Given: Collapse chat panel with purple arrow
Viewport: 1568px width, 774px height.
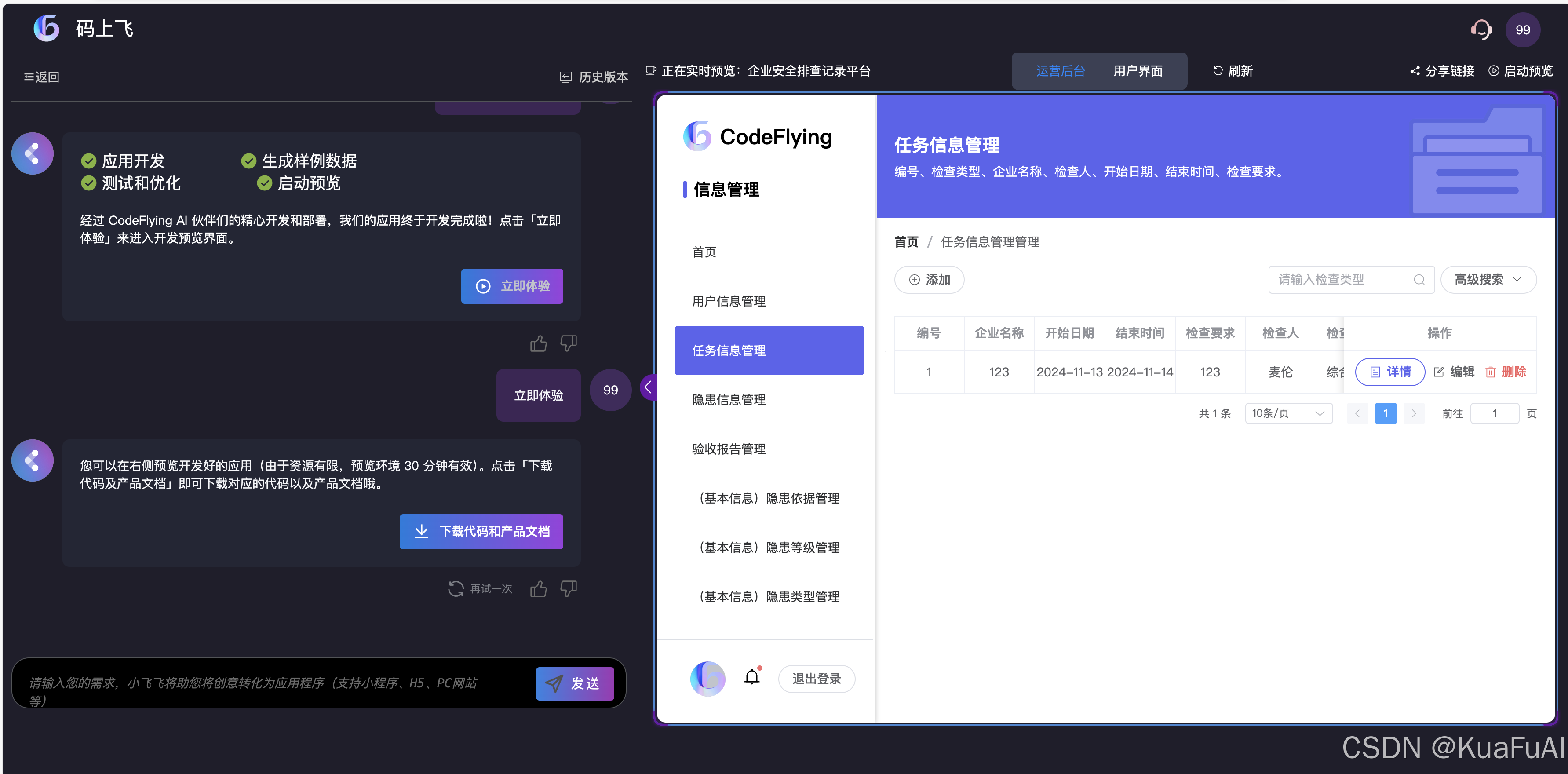Looking at the screenshot, I should (x=648, y=387).
